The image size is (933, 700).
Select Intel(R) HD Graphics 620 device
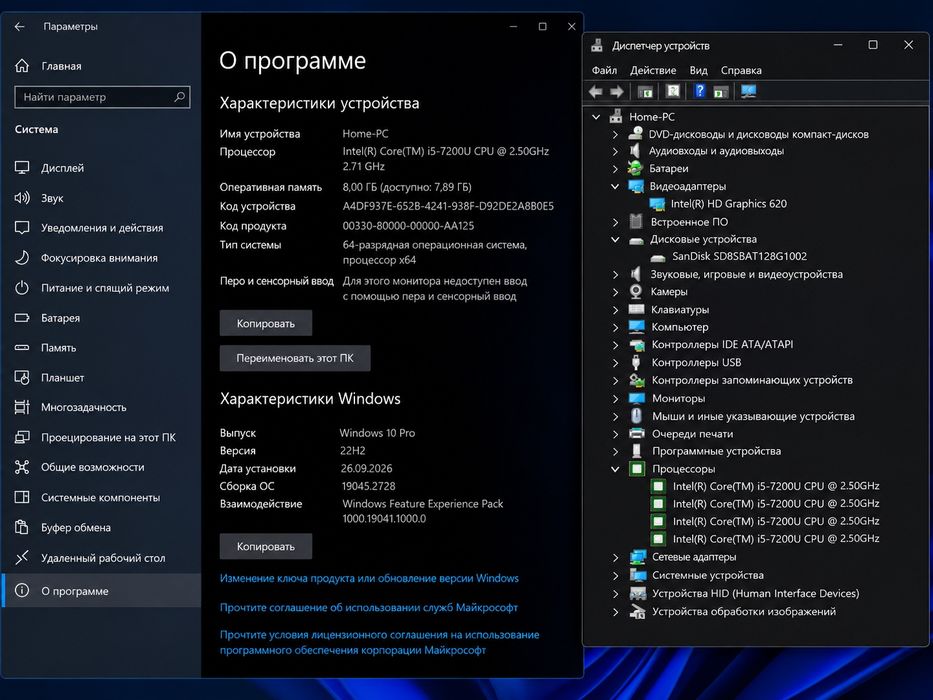(728, 204)
